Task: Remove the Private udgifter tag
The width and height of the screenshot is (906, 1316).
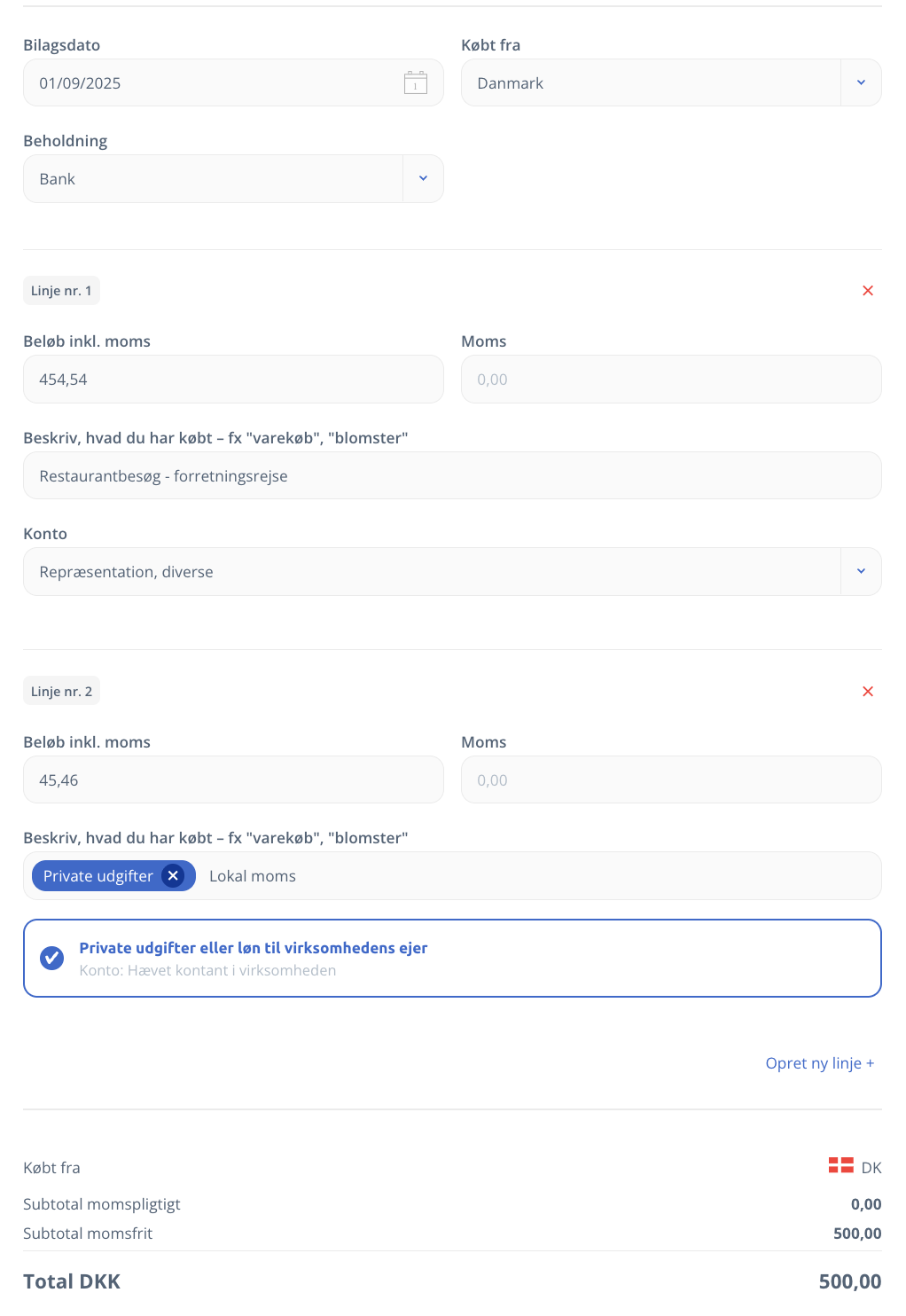Action: pyautogui.click(x=173, y=876)
